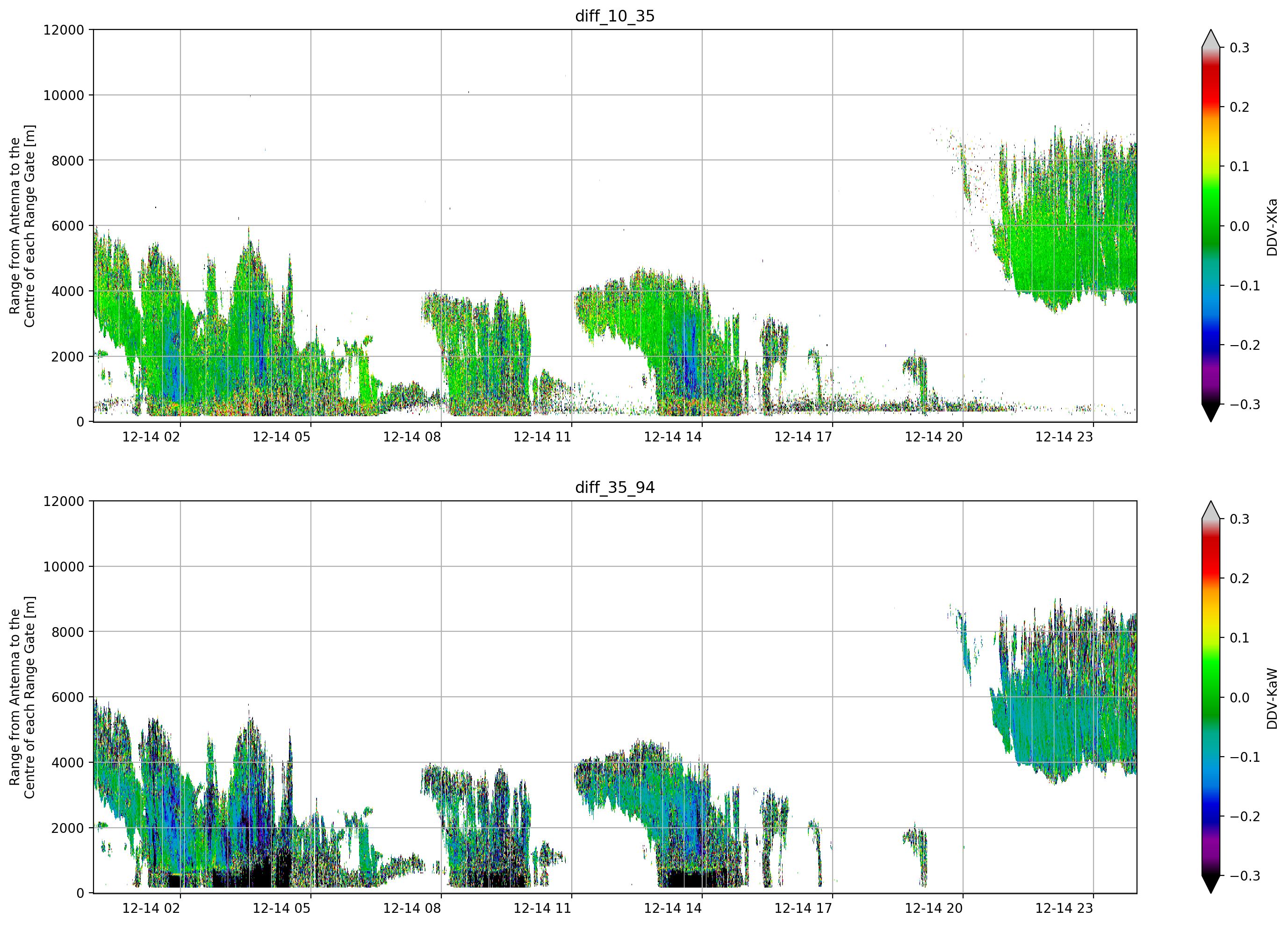Image resolution: width=1288 pixels, height=925 pixels.
Task: Click the diff_35_94 plot title
Action: (x=614, y=487)
